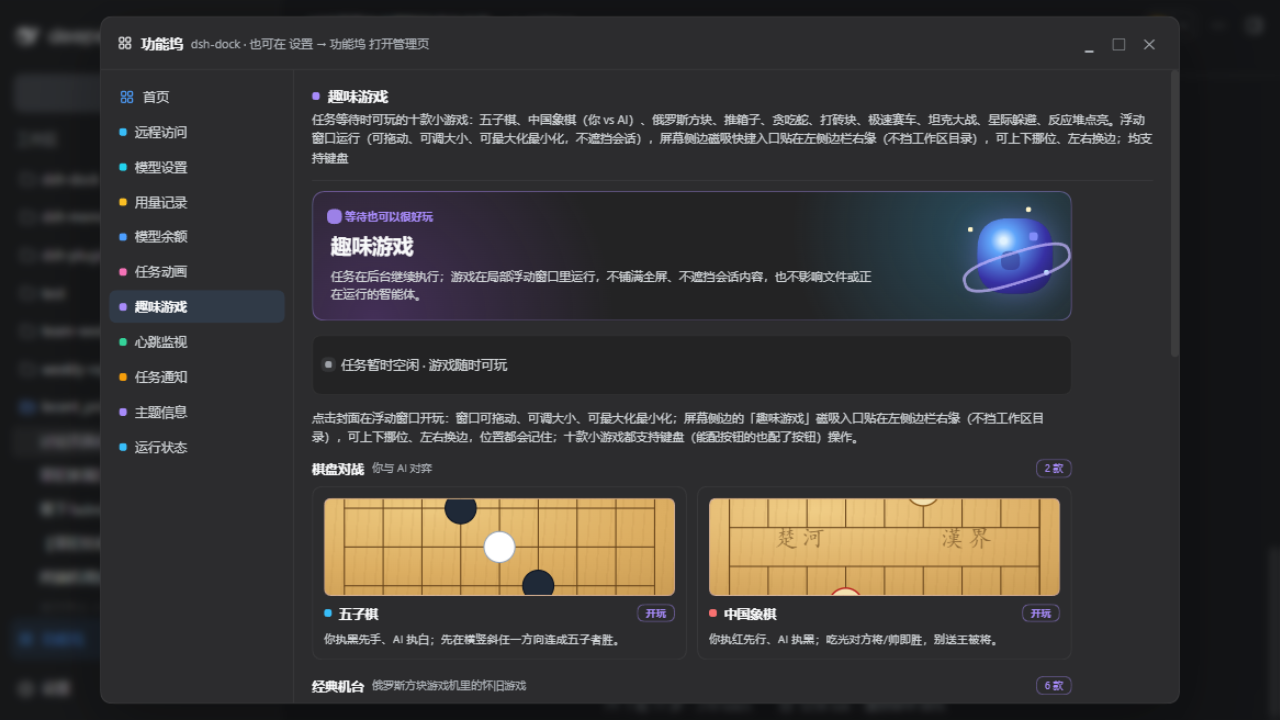Maximize the 功能坞 window
The image size is (1280, 720).
[x=1119, y=44]
